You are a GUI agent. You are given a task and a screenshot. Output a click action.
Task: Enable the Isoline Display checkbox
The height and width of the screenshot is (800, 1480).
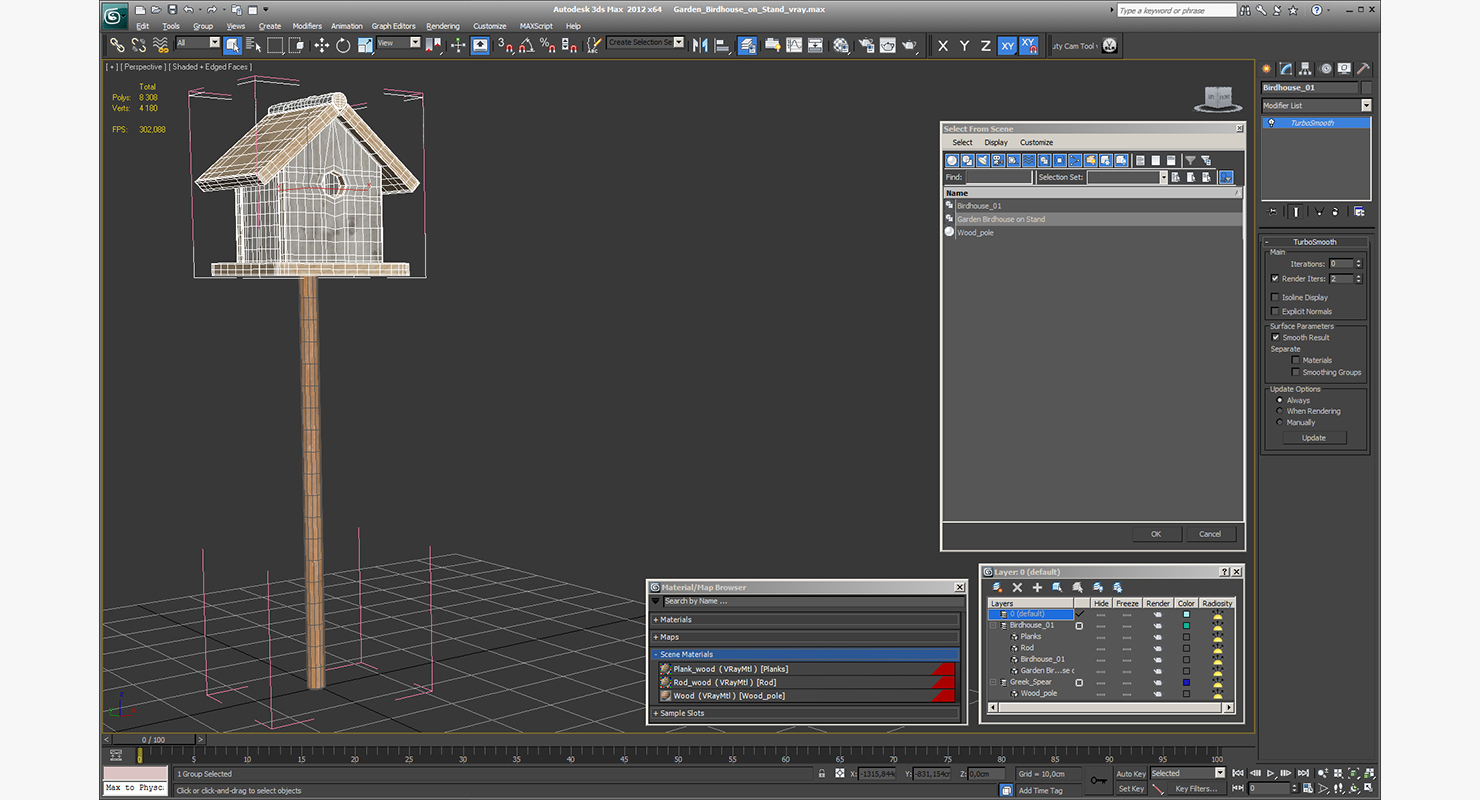[x=1275, y=297]
